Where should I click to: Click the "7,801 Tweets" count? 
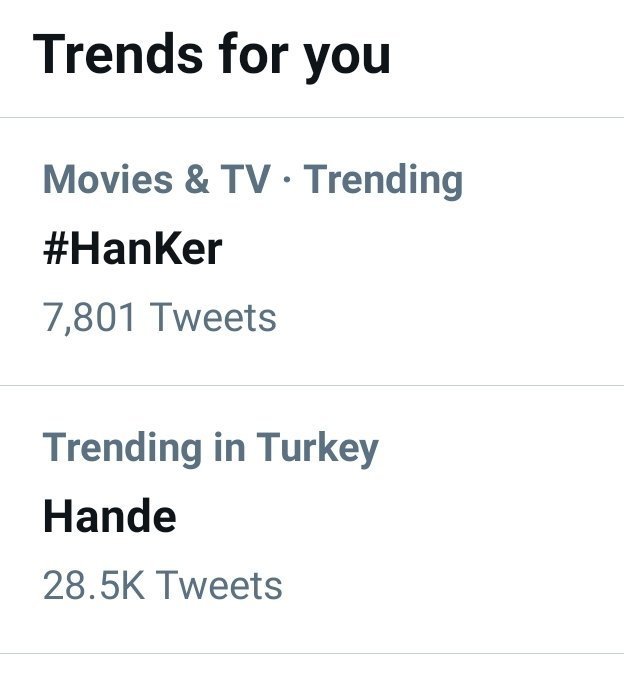click(159, 318)
